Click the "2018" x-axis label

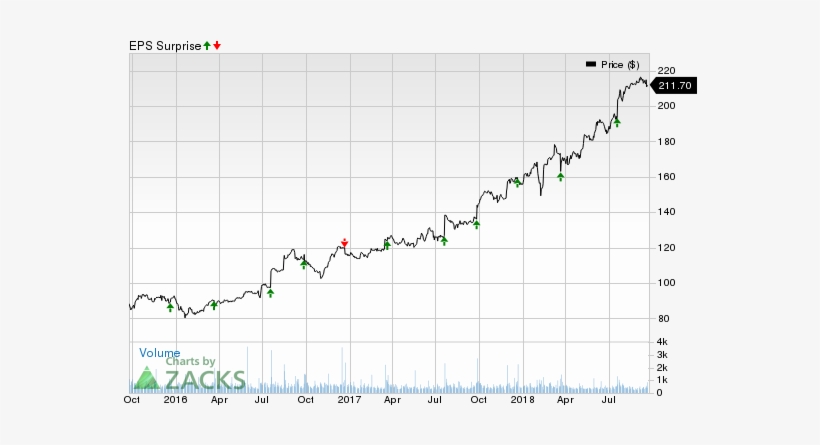522,400
